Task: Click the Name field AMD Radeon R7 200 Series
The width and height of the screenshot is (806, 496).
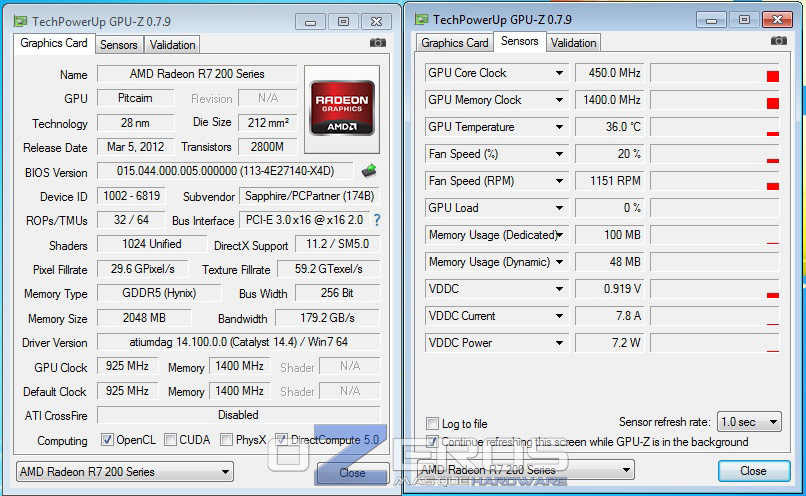Action: [x=197, y=74]
